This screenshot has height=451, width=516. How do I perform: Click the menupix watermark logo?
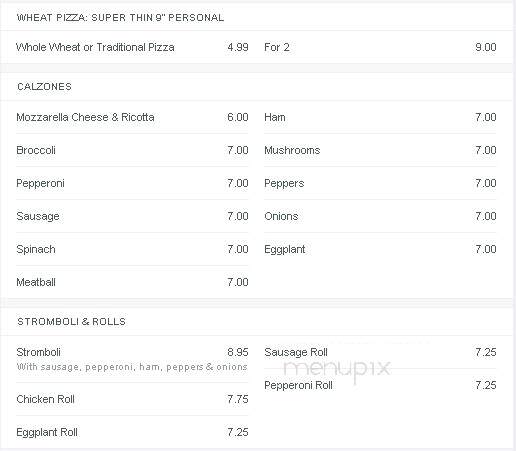pyautogui.click(x=336, y=370)
